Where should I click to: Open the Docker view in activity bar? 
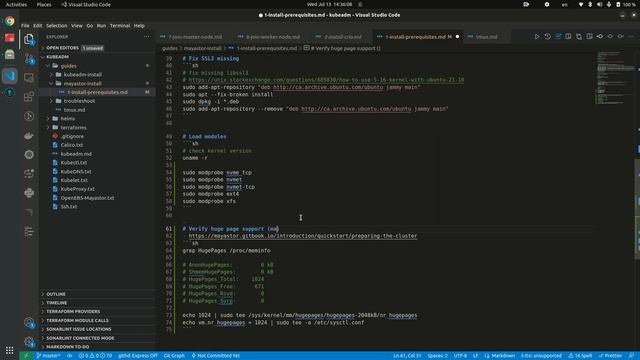point(29,136)
